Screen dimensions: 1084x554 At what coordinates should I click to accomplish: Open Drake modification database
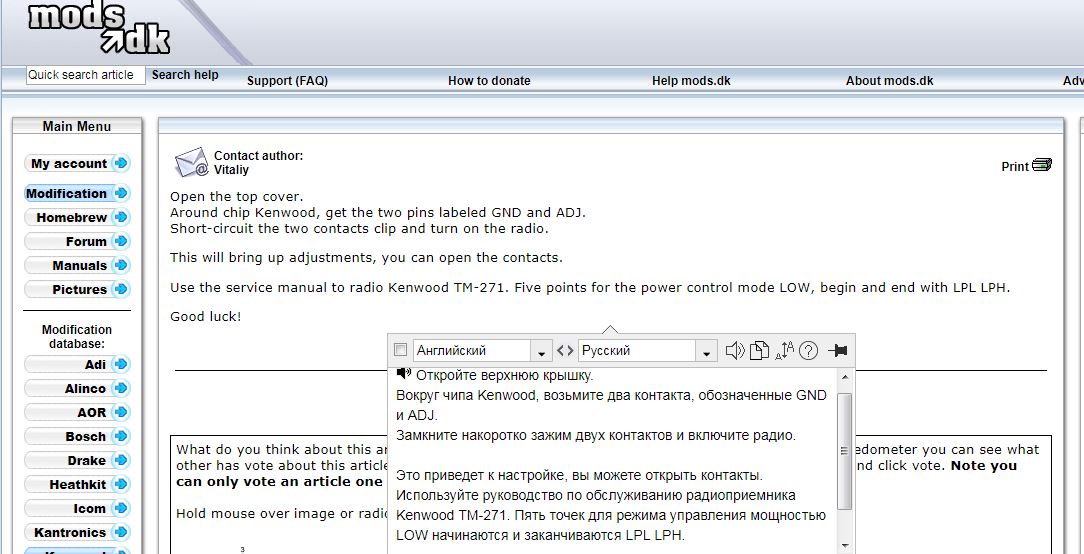tap(77, 460)
